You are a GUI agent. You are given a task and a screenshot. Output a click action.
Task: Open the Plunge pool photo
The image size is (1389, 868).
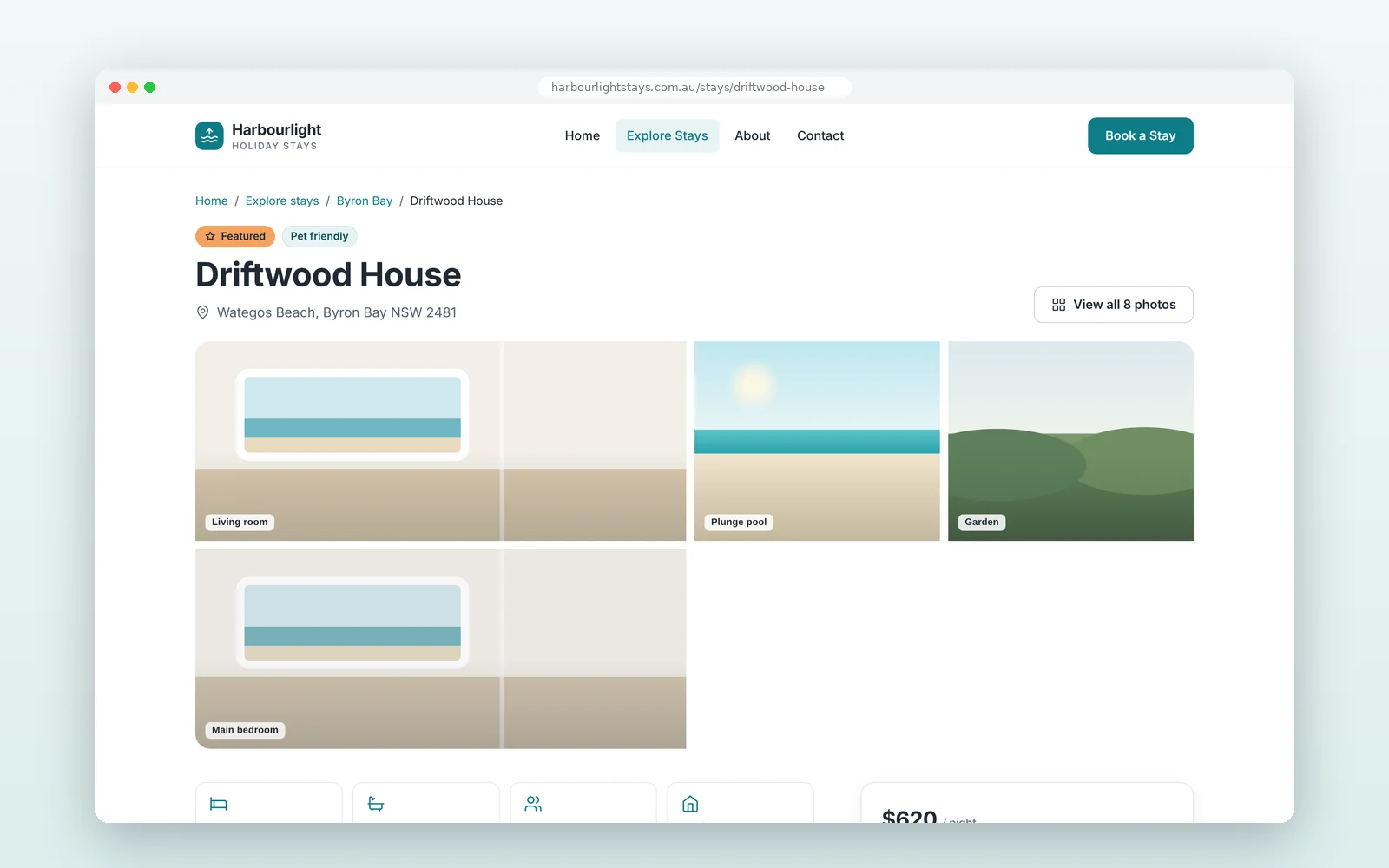pos(817,441)
